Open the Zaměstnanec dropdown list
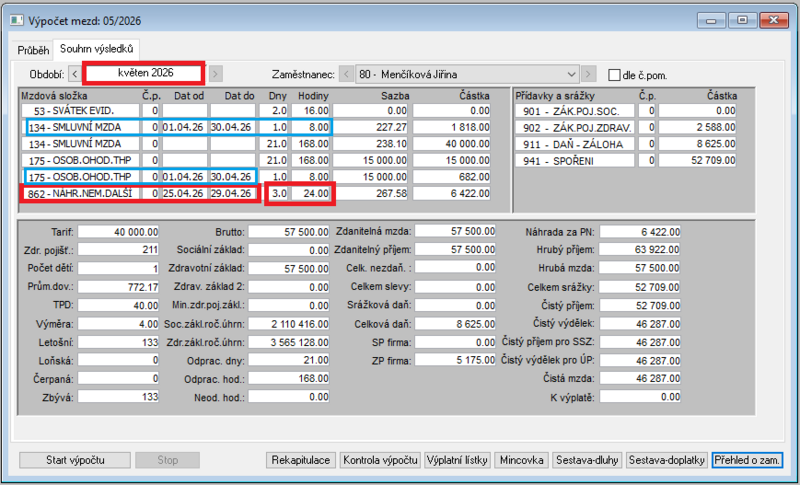Image resolution: width=800 pixels, height=485 pixels. click(571, 74)
